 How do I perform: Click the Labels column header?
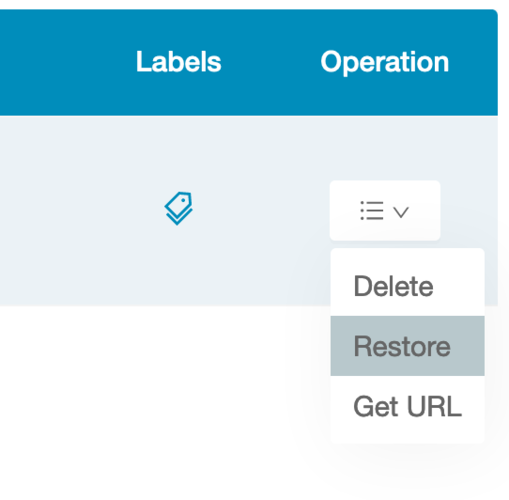179,62
